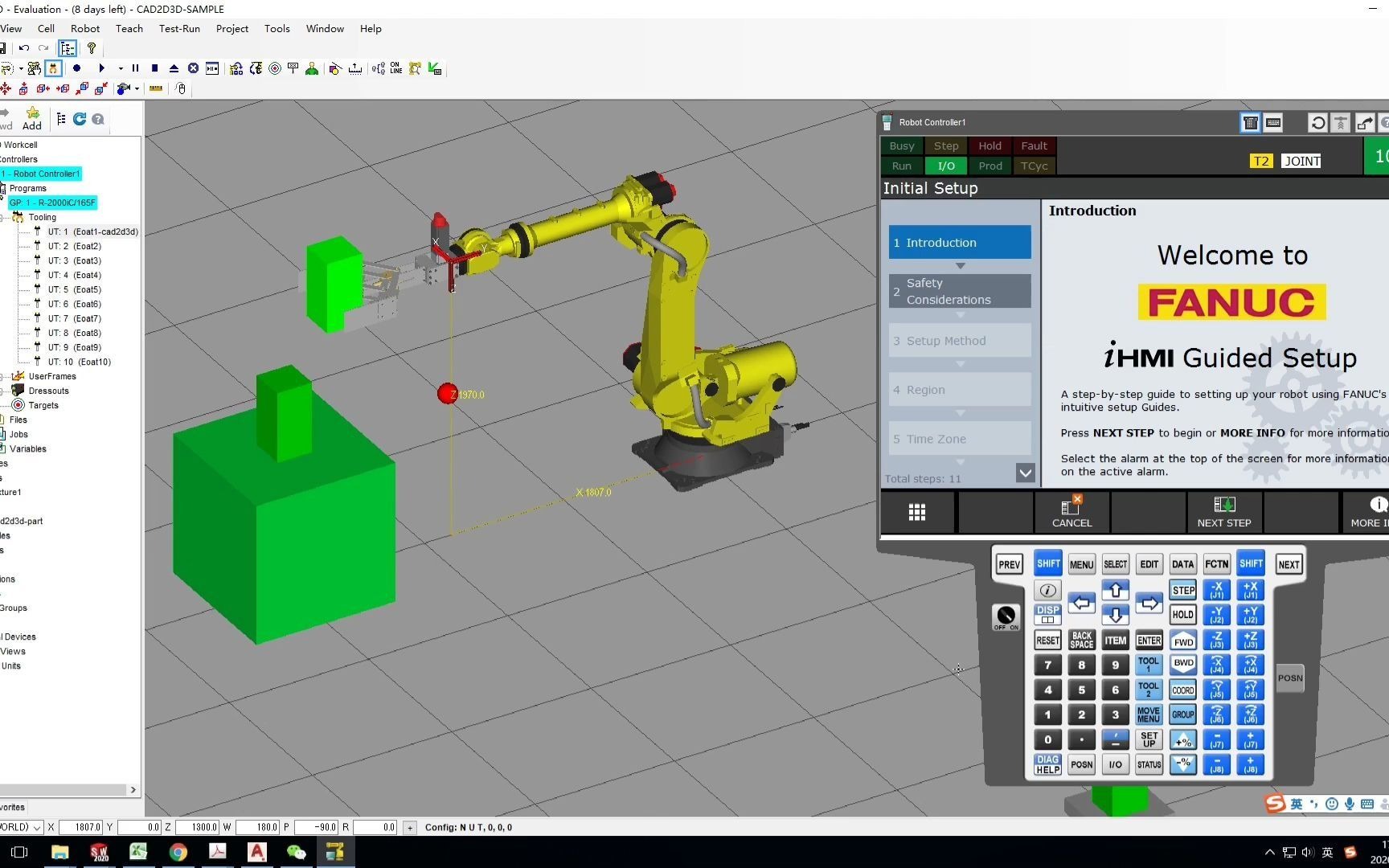Select the measurement ruler-arrow tool
The image size is (1389, 868).
(x=355, y=68)
